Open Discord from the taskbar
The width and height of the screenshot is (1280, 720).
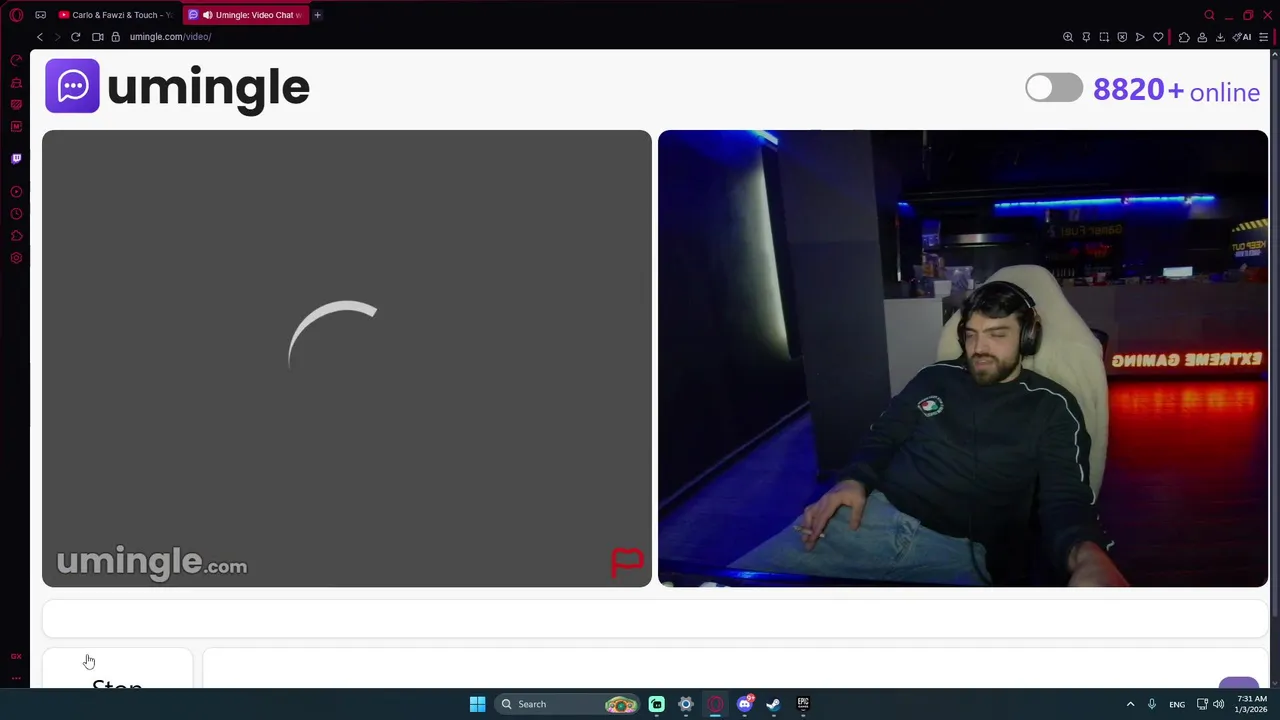tap(744, 704)
